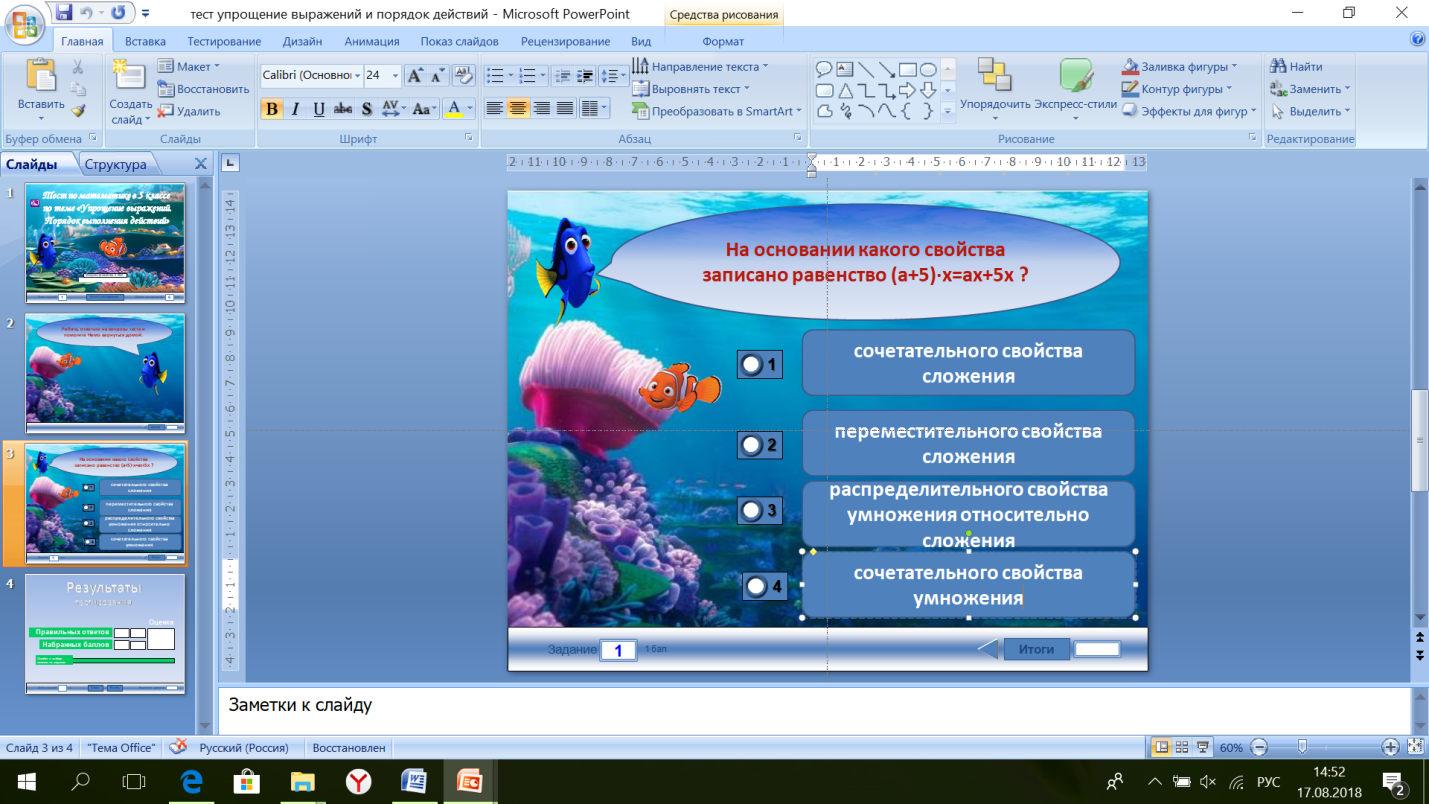Click the zoom in plus button
Screen dimensions: 1429x804
(x=1390, y=747)
